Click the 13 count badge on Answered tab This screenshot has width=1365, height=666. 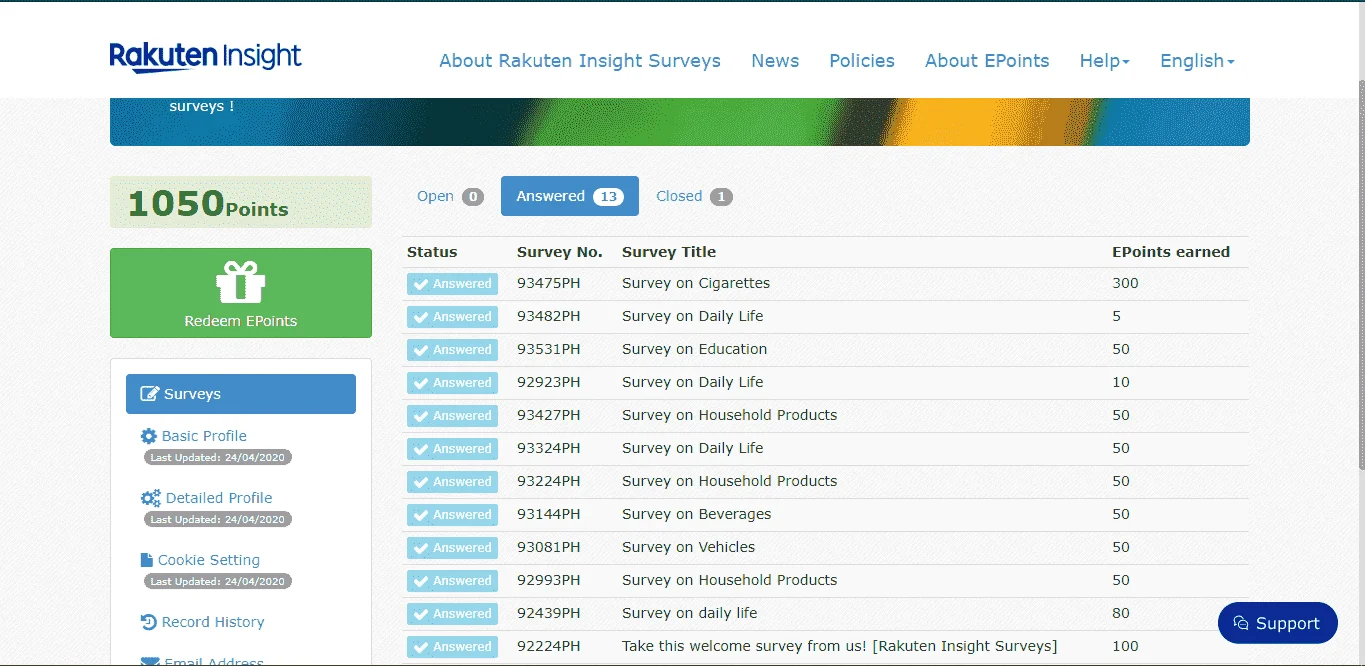pyautogui.click(x=608, y=197)
